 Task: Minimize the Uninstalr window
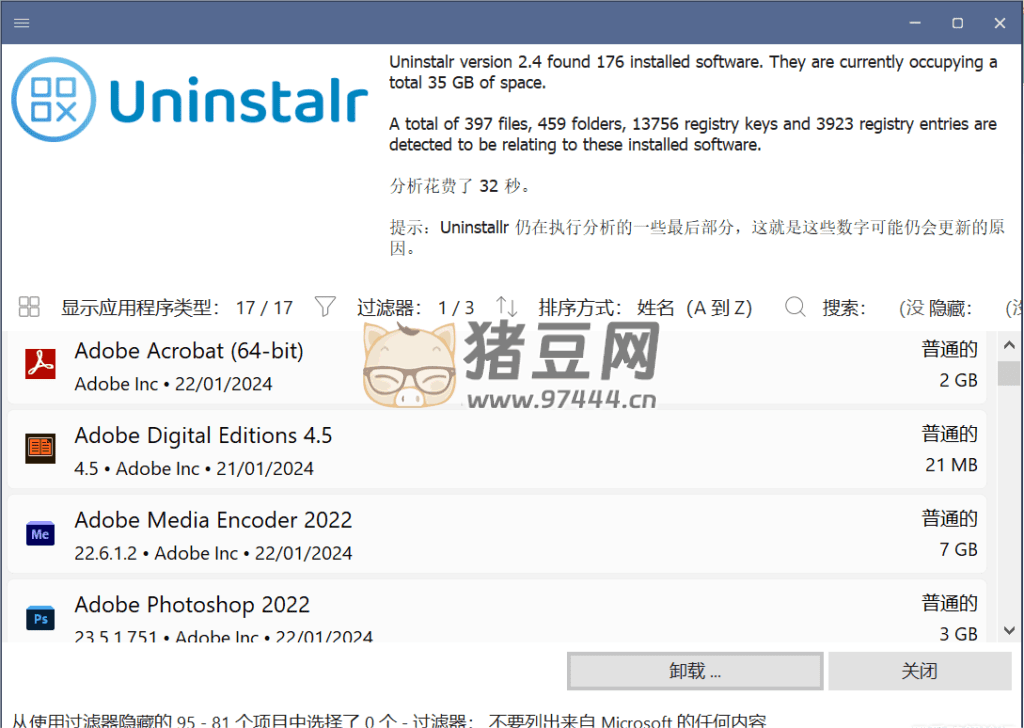(x=915, y=23)
